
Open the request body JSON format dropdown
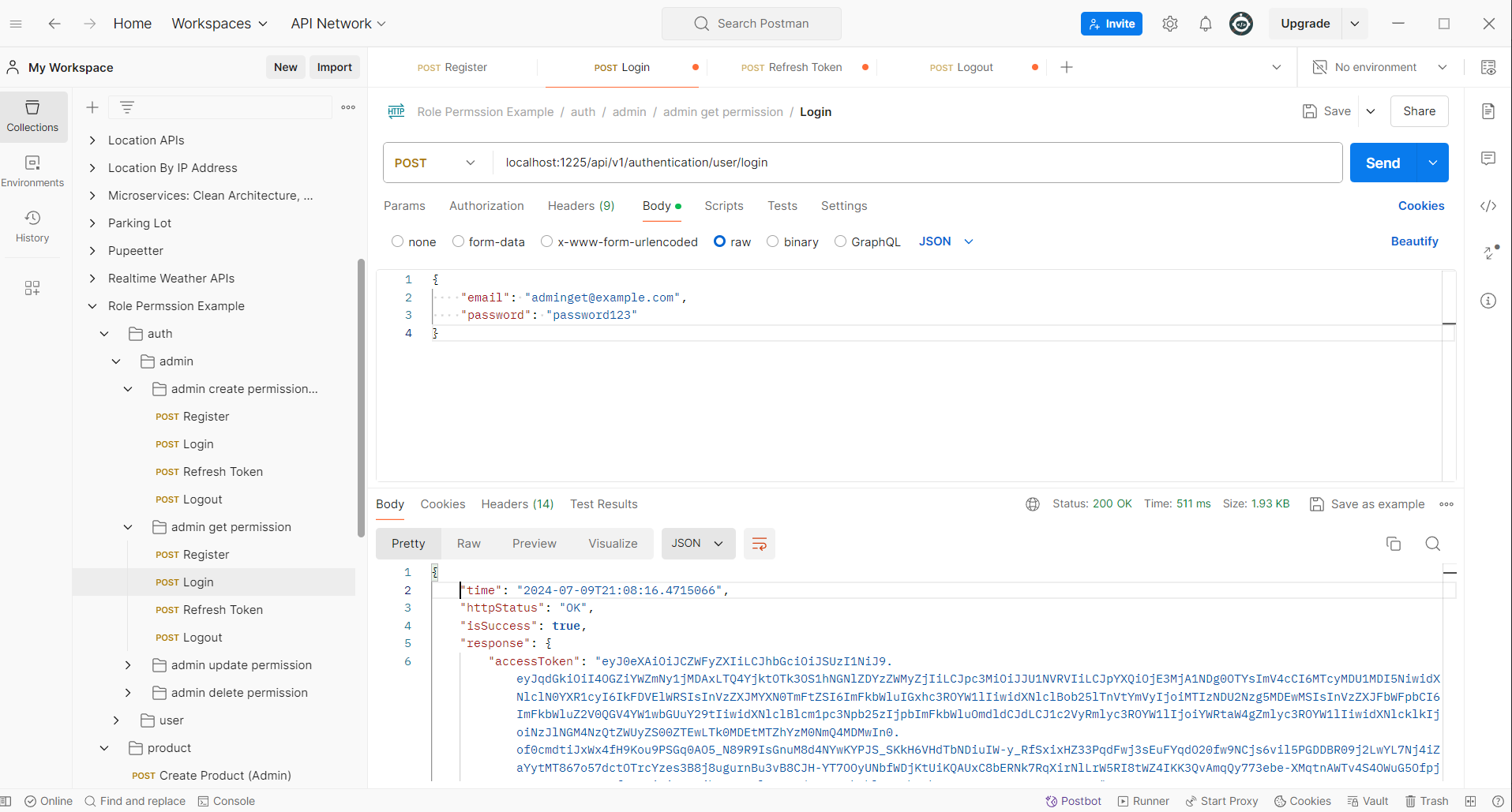[946, 241]
